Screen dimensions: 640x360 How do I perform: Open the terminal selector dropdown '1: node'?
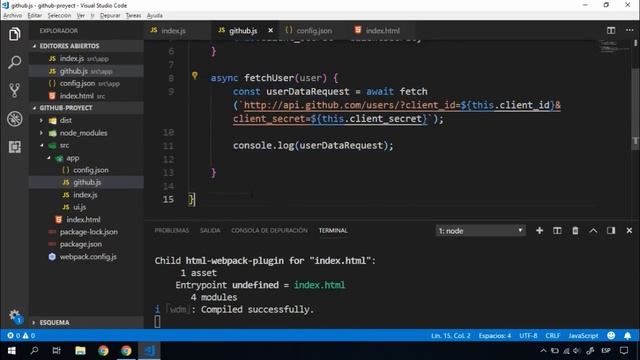tap(480, 231)
